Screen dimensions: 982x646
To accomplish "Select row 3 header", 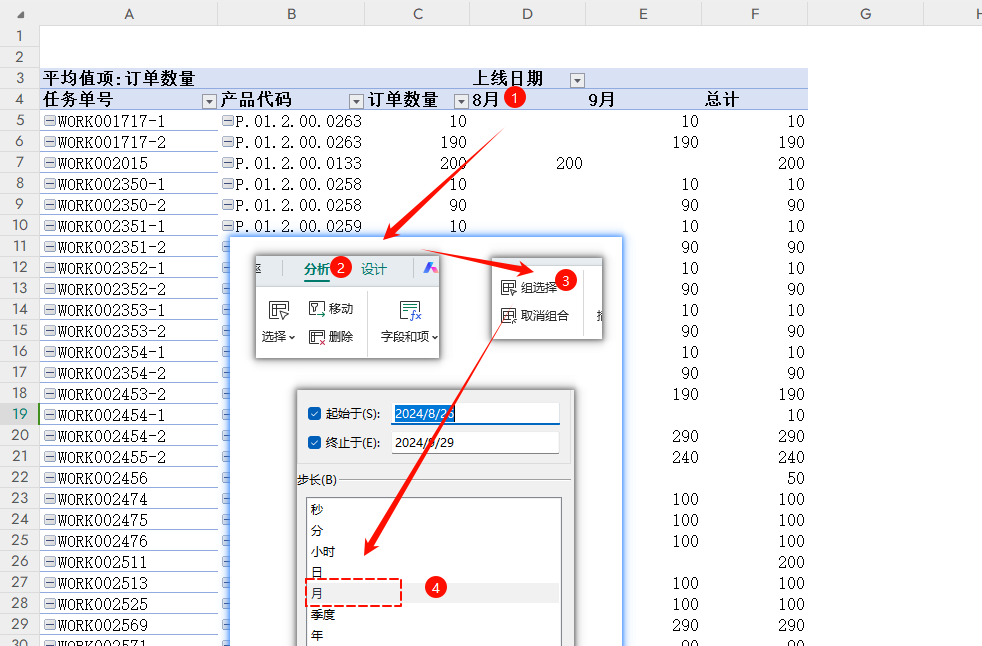I will coord(19,78).
